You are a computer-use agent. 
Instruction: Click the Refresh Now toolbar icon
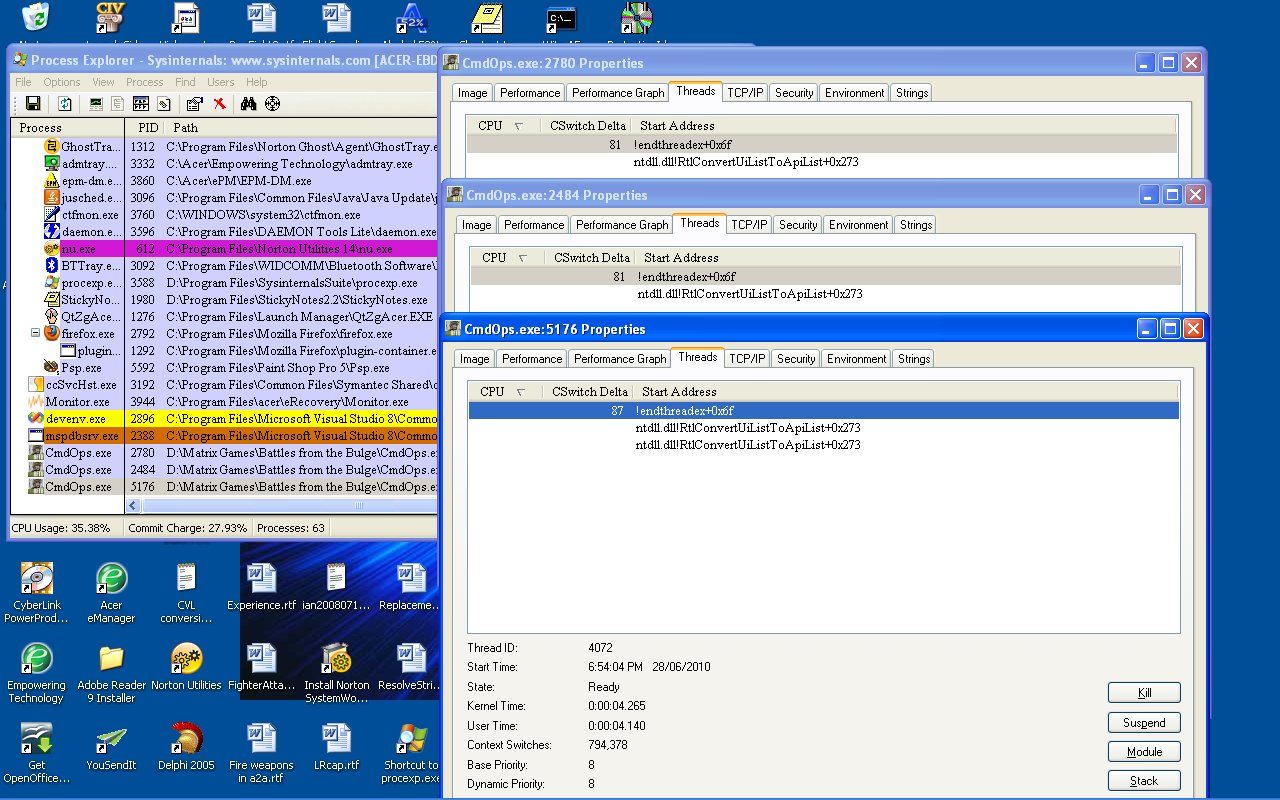[65, 104]
